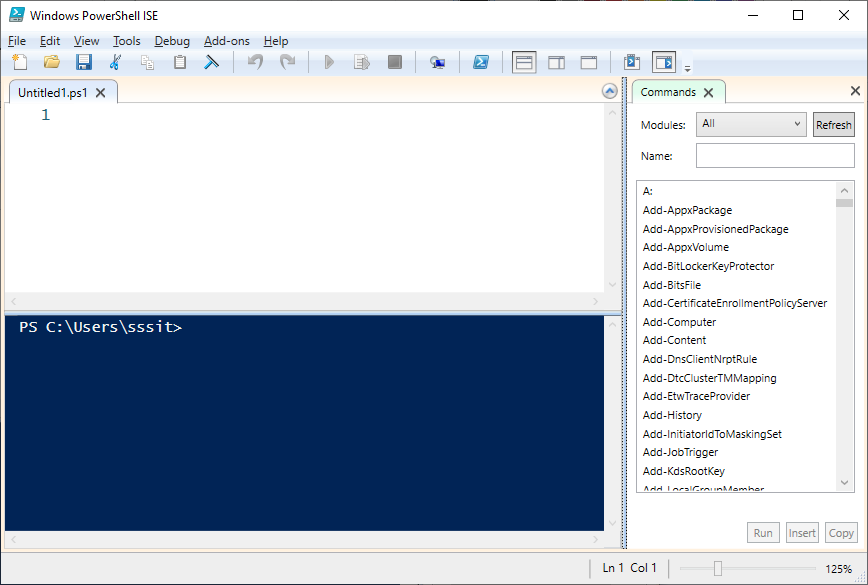Screen dimensions: 868x585
Task: Open the Tools menu
Action: [x=127, y=41]
